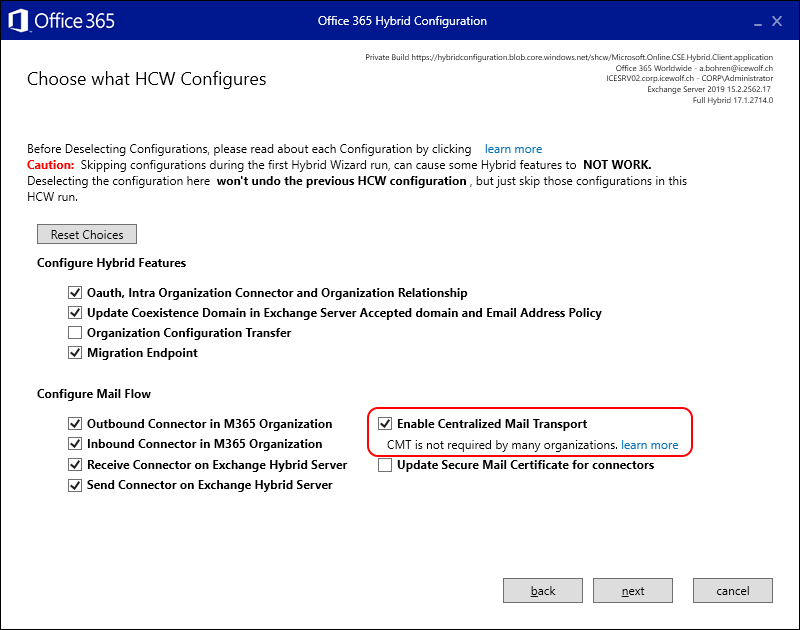Enable Organization Configuration Transfer checkbox
800x630 pixels.
(x=75, y=333)
